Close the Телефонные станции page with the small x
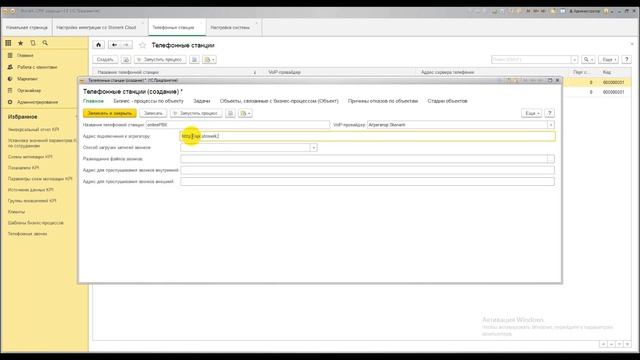 coord(632,44)
